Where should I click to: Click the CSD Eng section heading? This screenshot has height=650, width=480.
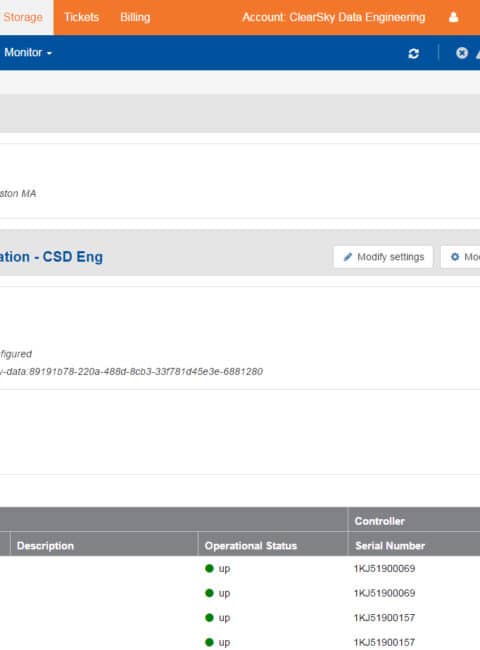click(51, 257)
